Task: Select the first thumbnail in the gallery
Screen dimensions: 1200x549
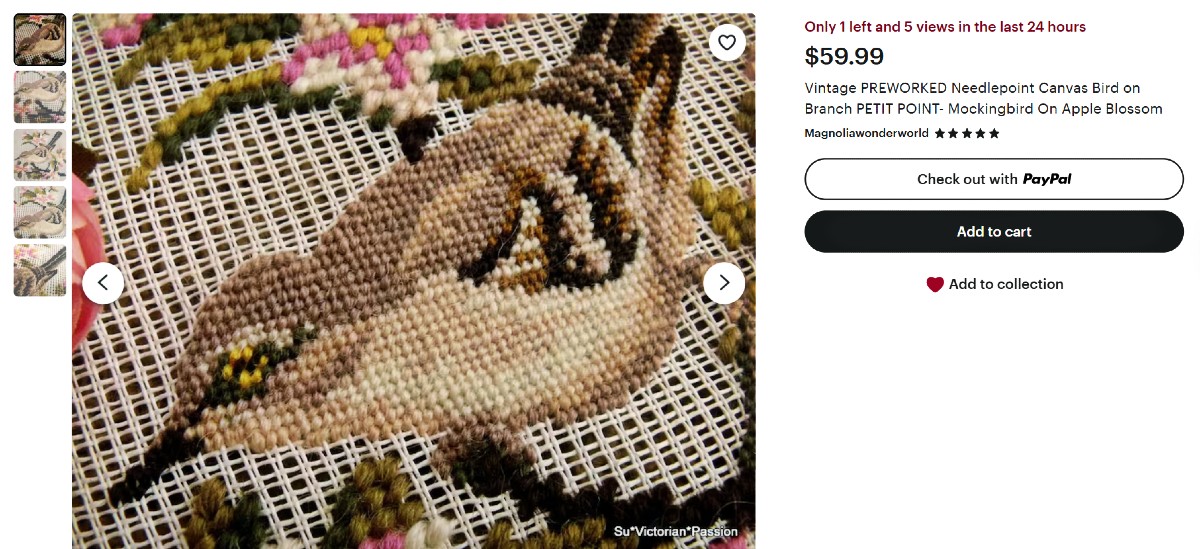Action: [x=40, y=40]
